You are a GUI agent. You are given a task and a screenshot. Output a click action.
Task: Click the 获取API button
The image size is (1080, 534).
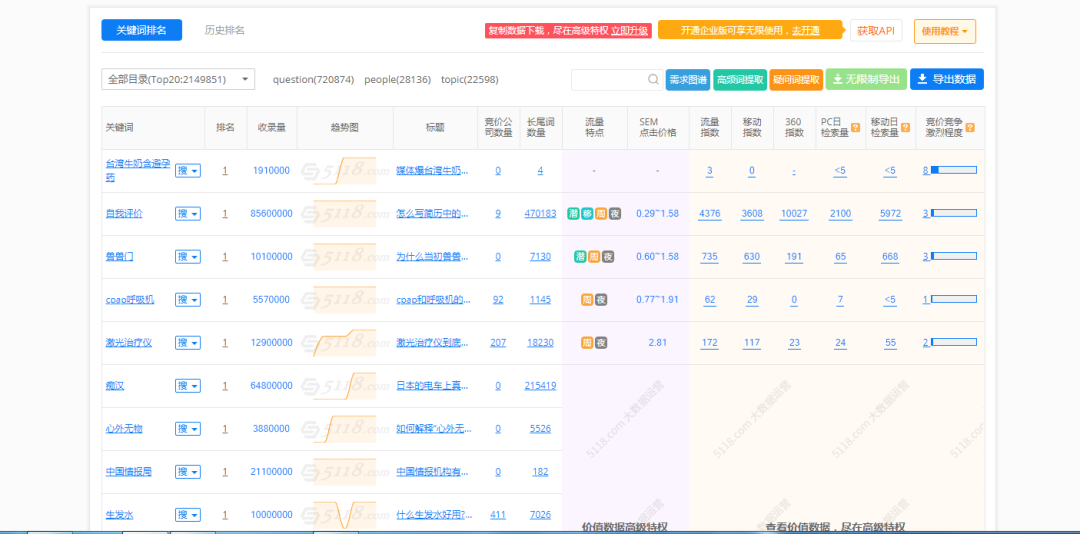[875, 31]
